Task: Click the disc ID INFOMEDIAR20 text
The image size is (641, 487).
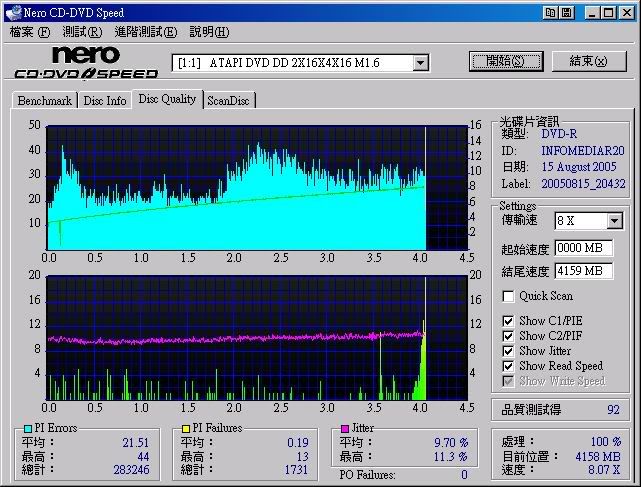Action: [583, 151]
